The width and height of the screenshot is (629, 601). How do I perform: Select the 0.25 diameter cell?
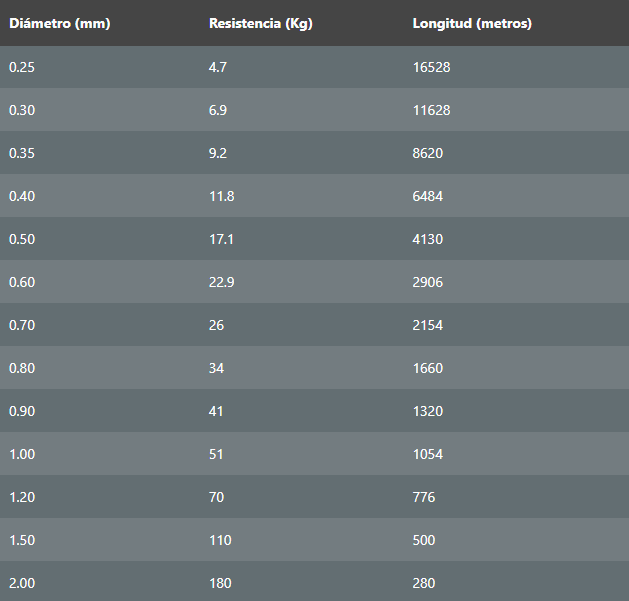tap(21, 67)
